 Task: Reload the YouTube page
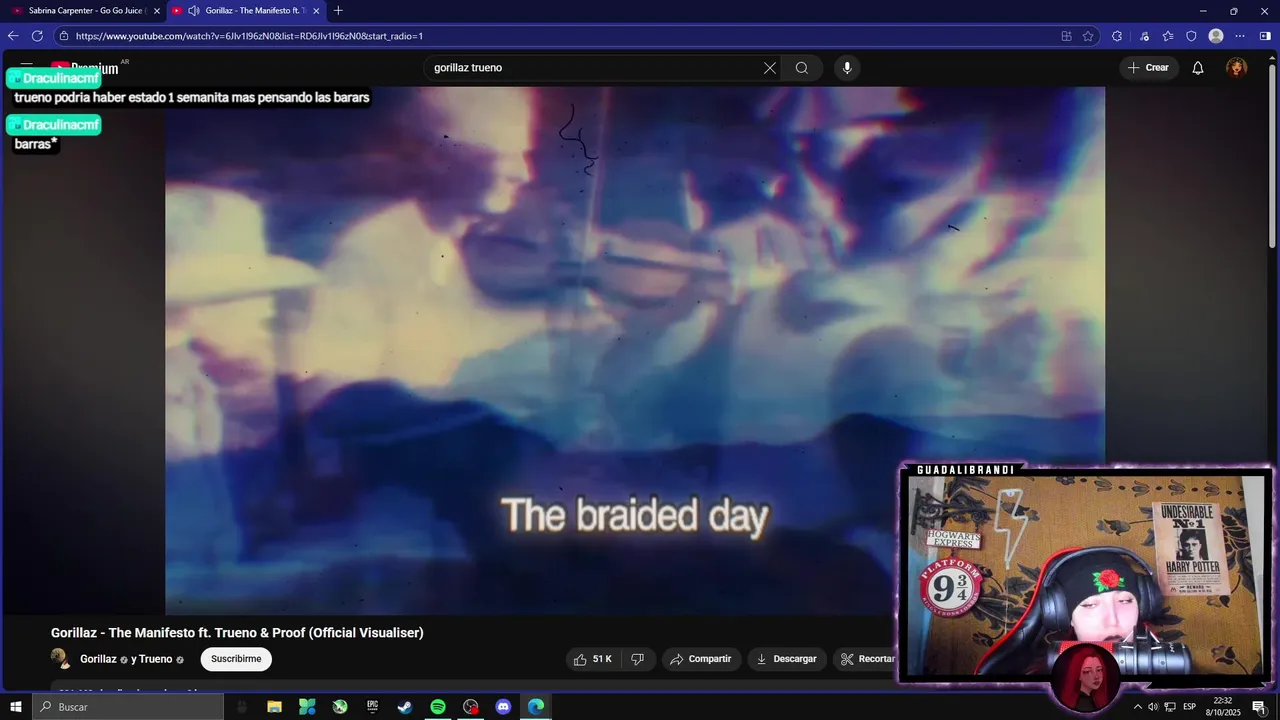coord(37,36)
